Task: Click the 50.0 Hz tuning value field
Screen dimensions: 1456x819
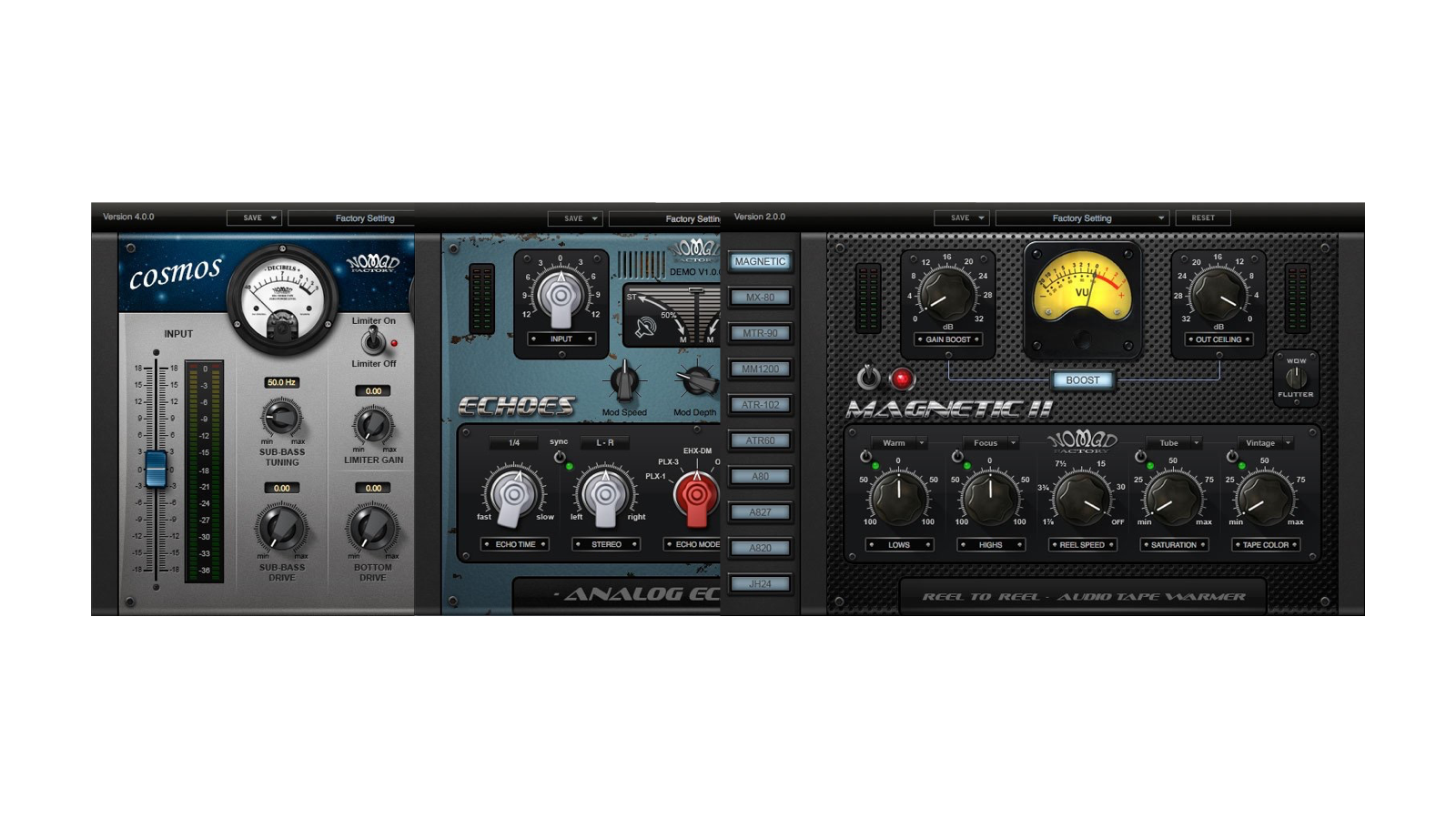Action: coord(281,382)
